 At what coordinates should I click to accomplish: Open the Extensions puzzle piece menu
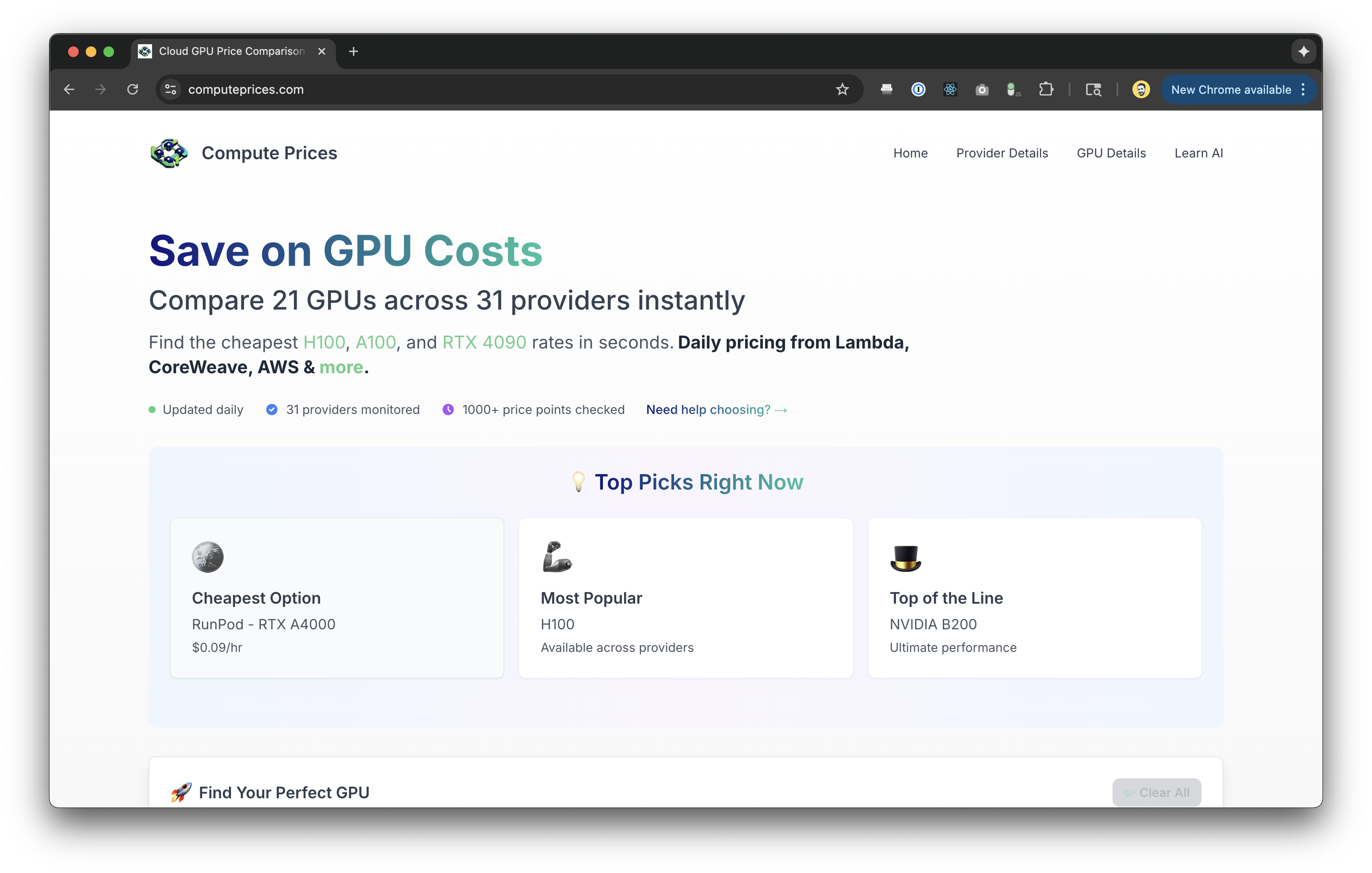pos(1045,89)
